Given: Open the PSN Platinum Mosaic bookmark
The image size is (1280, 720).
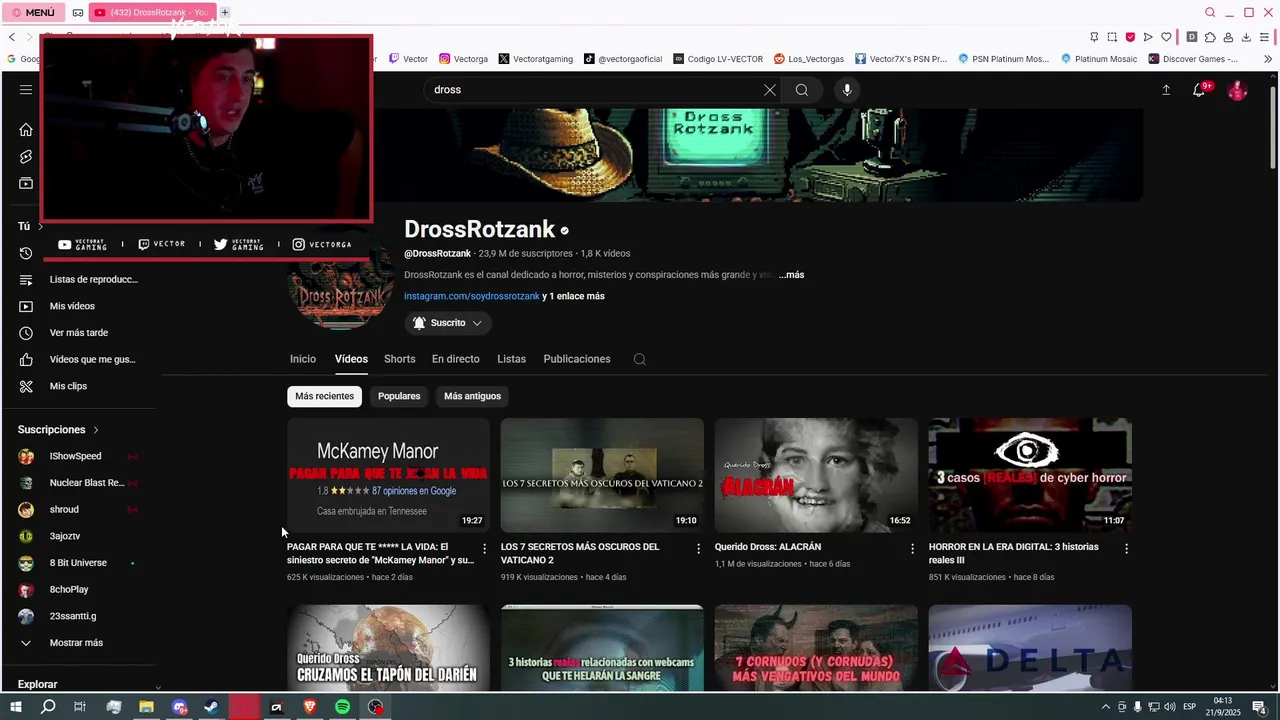Looking at the screenshot, I should [x=1004, y=59].
